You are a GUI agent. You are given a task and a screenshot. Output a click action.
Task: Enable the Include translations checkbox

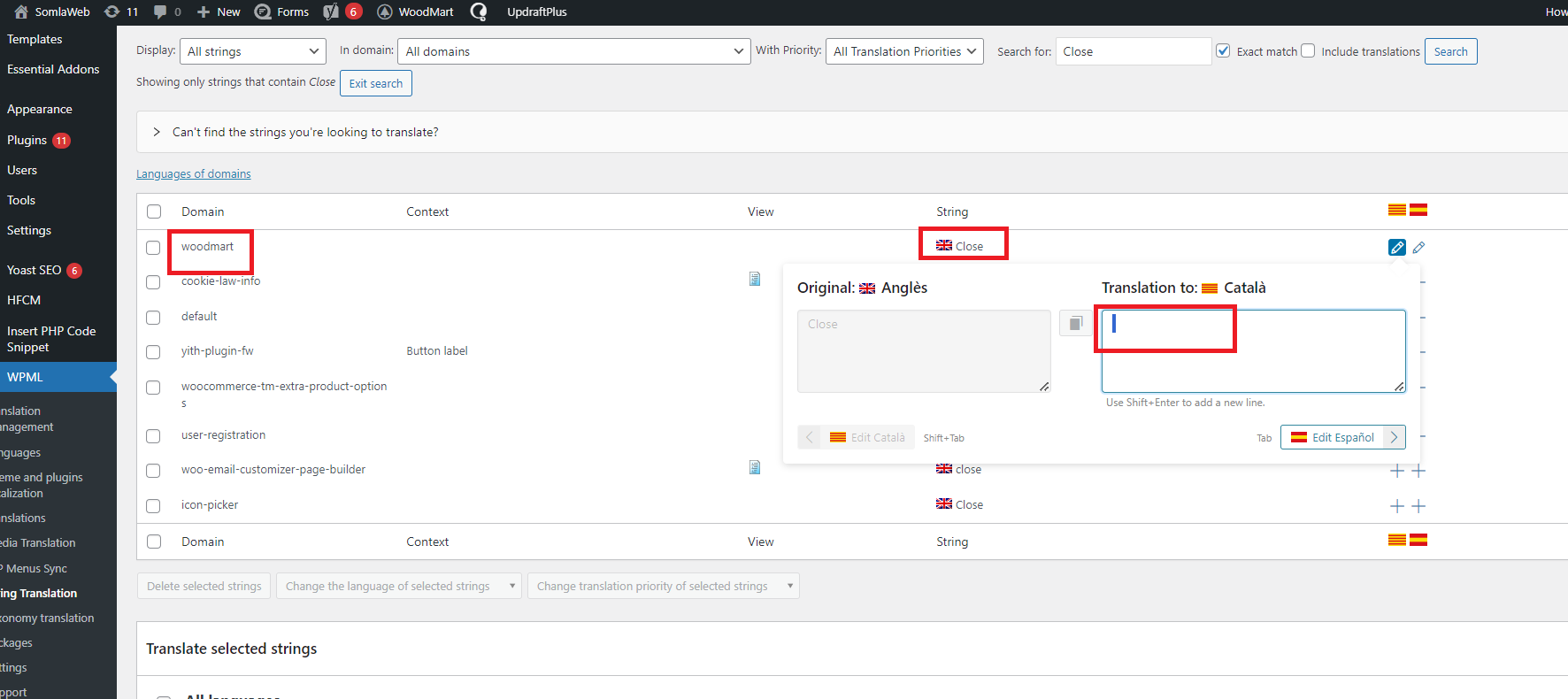[1308, 50]
